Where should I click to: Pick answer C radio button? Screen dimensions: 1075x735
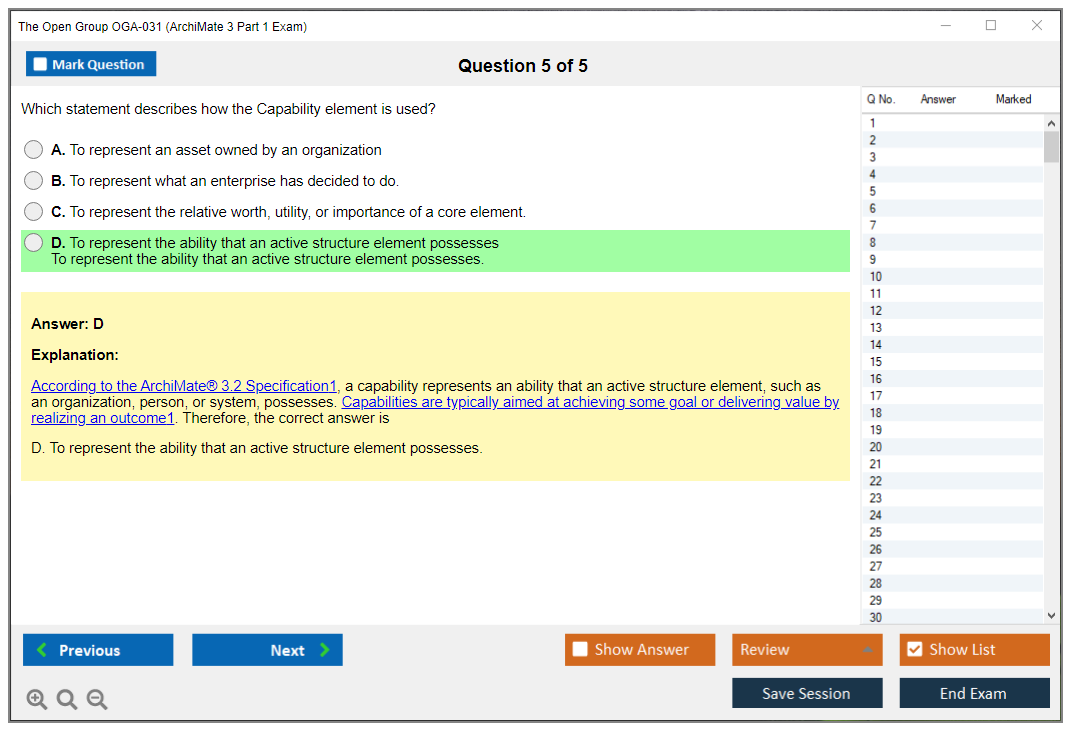(x=34, y=212)
